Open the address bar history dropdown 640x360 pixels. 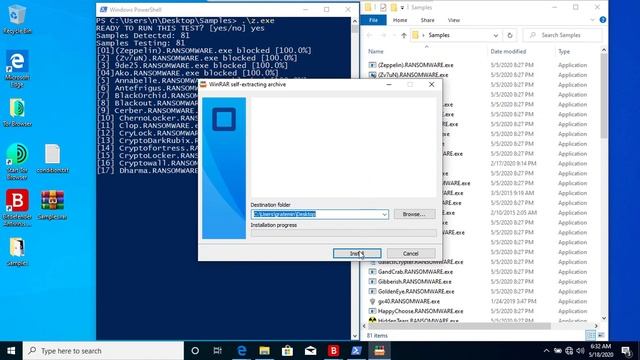coord(496,36)
